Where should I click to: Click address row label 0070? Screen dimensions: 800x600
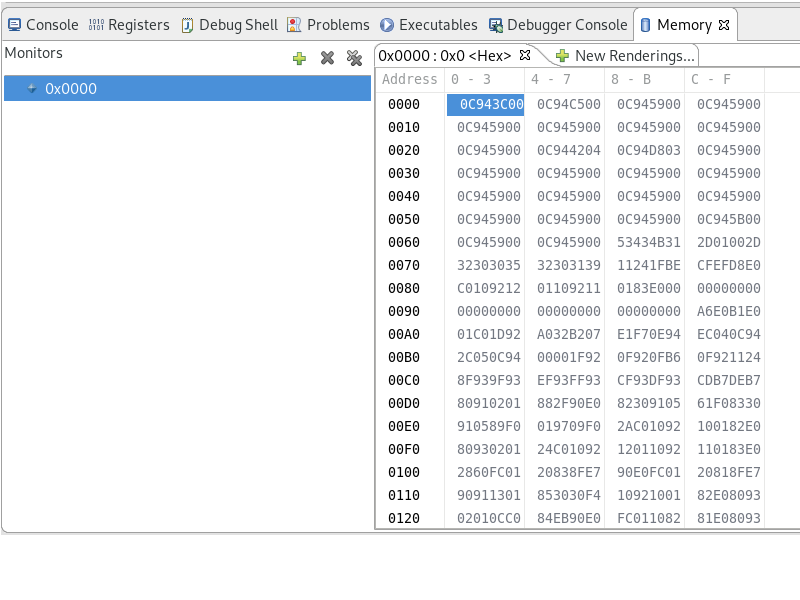click(x=404, y=265)
